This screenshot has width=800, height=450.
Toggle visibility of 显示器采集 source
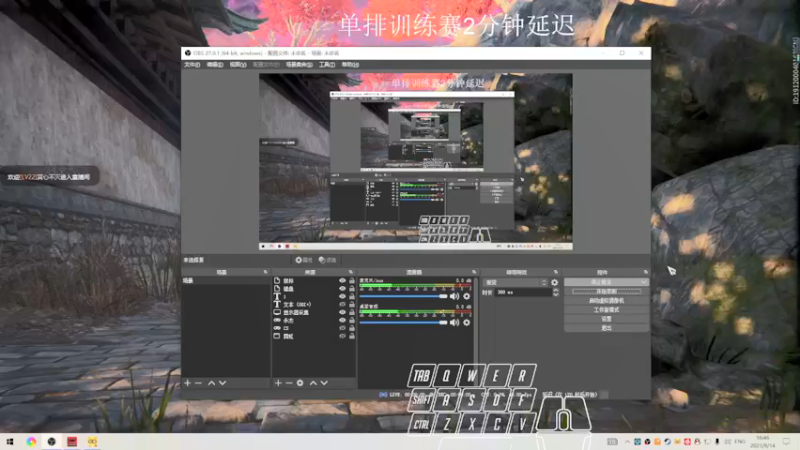(x=342, y=312)
